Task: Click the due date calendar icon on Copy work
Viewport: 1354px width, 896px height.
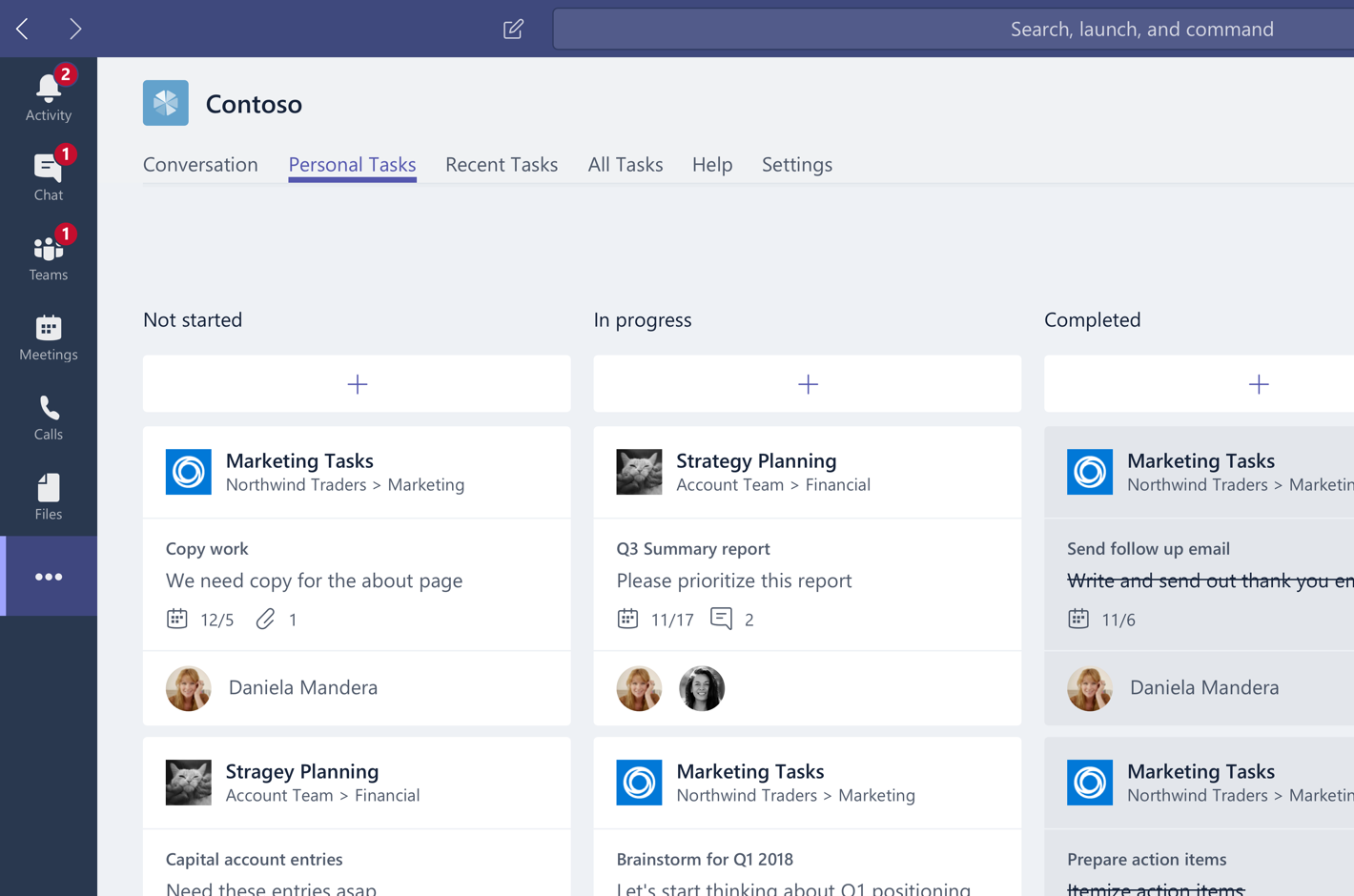Action: pyautogui.click(x=177, y=619)
